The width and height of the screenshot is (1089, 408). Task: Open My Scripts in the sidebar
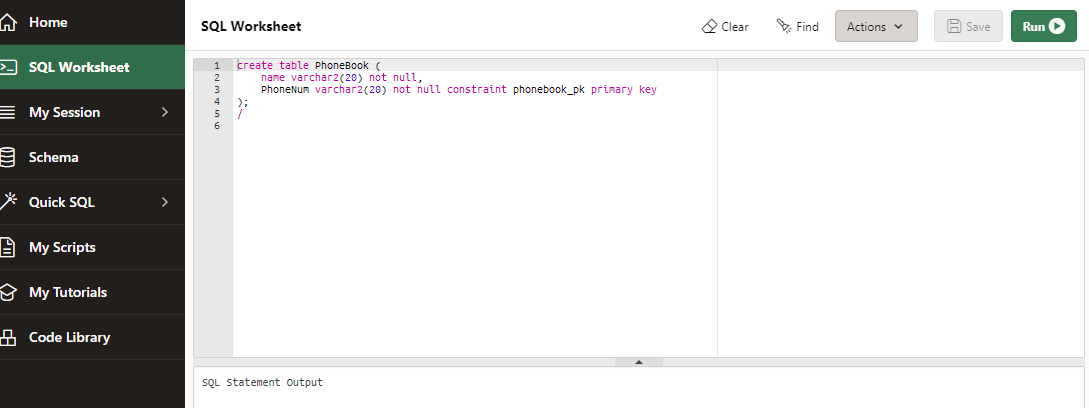click(92, 247)
